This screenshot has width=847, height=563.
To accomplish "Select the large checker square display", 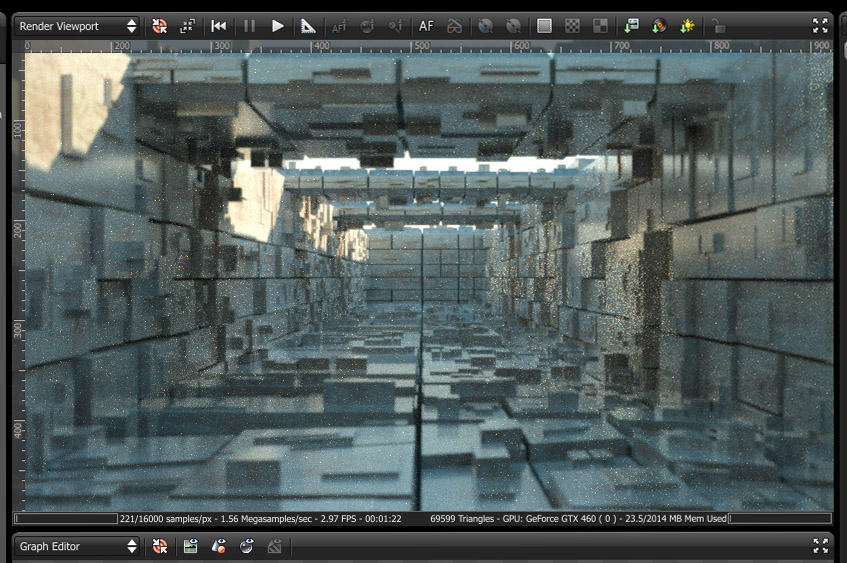I will tap(600, 26).
